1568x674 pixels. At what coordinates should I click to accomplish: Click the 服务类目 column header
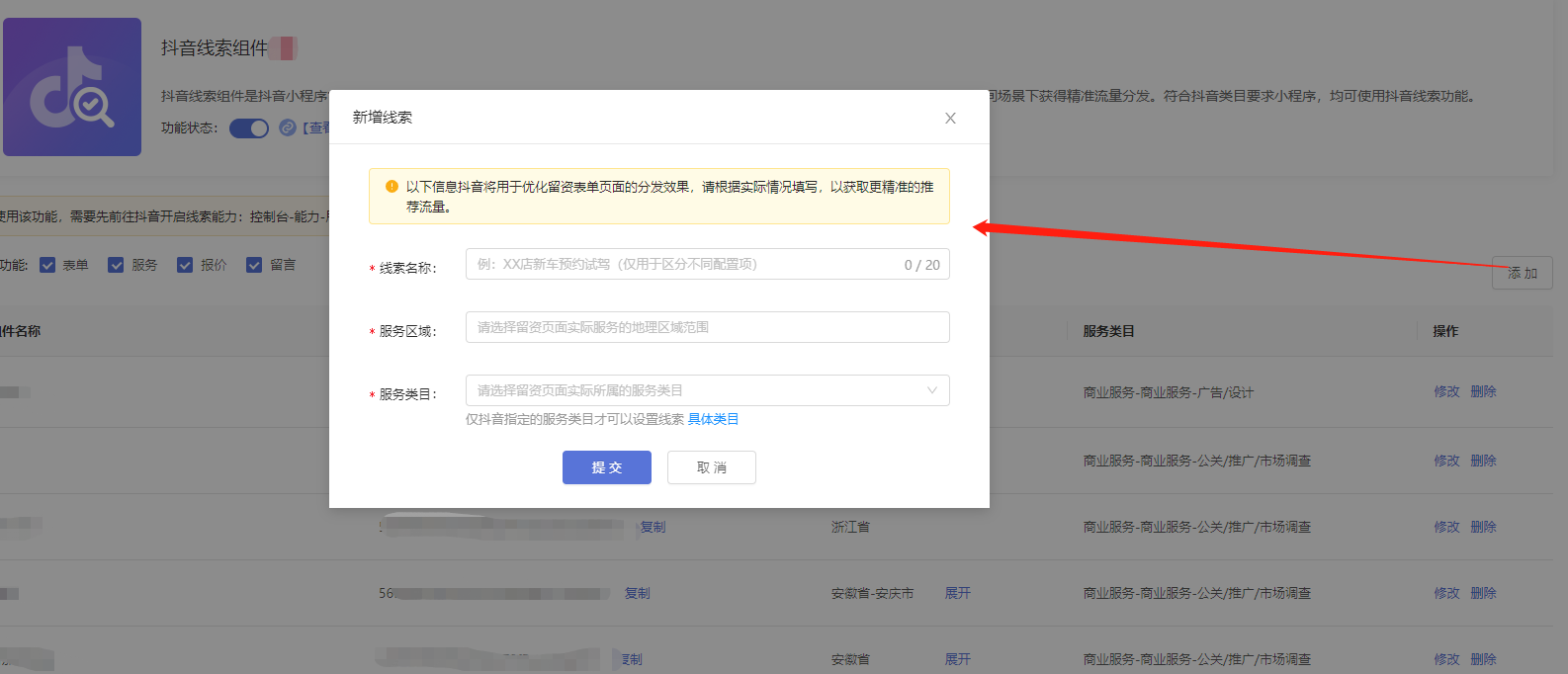click(1108, 331)
